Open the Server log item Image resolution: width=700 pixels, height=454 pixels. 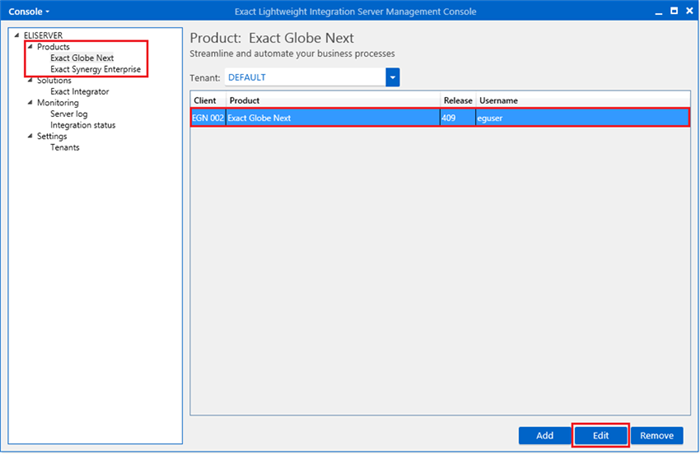click(69, 114)
